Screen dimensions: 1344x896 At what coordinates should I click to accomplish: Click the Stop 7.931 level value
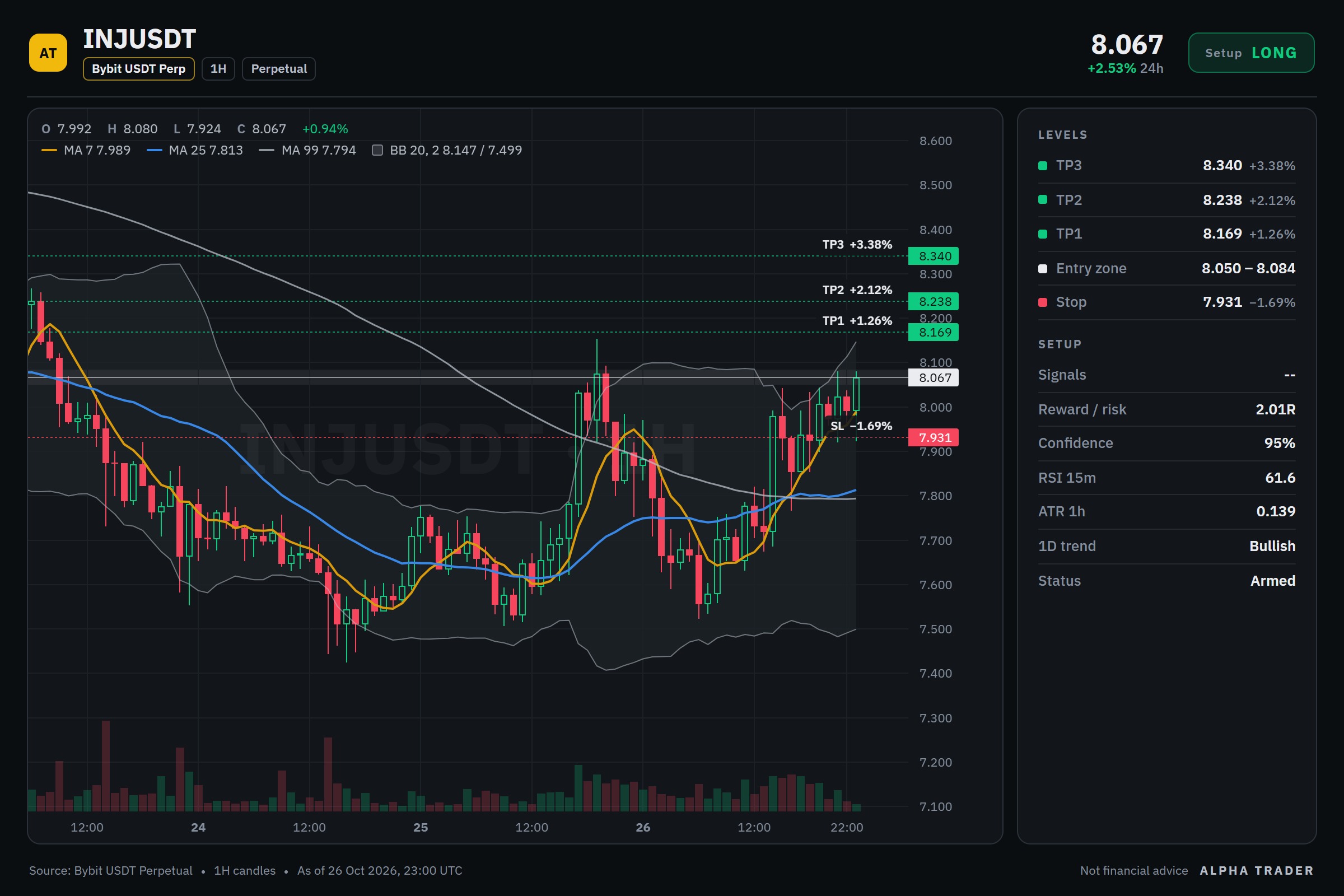(1222, 302)
